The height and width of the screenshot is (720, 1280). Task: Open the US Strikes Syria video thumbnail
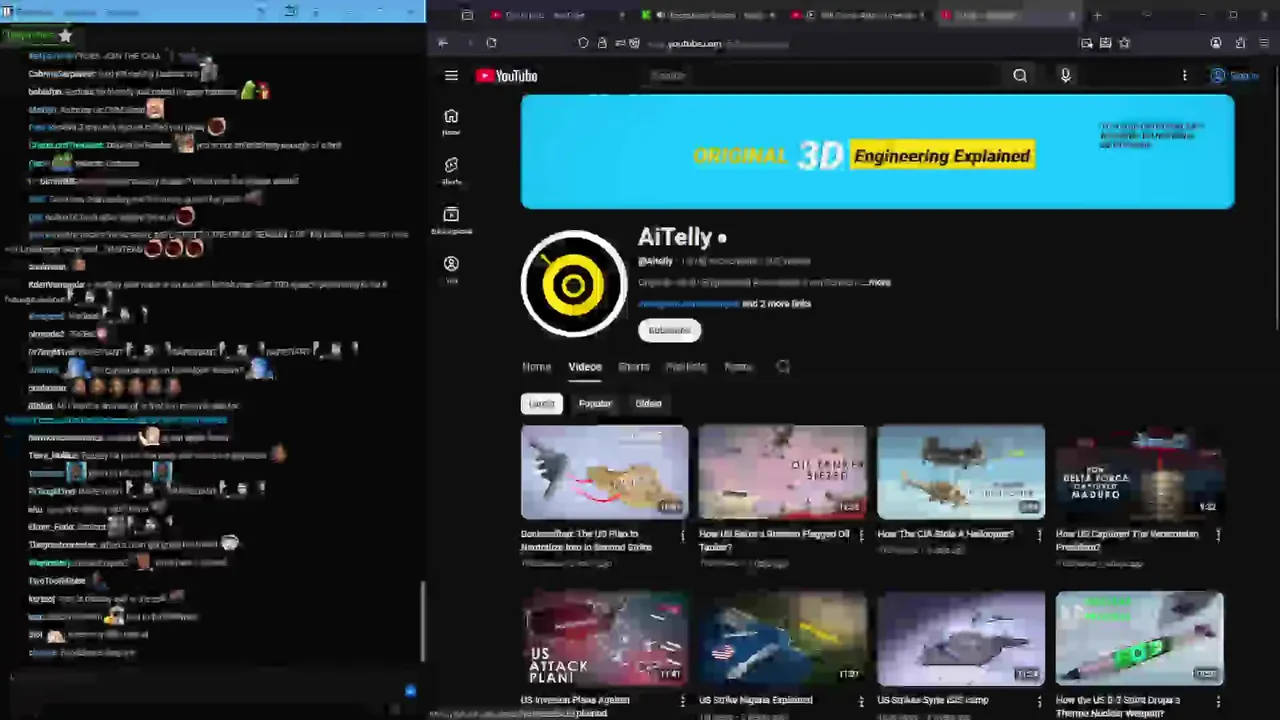[961, 638]
